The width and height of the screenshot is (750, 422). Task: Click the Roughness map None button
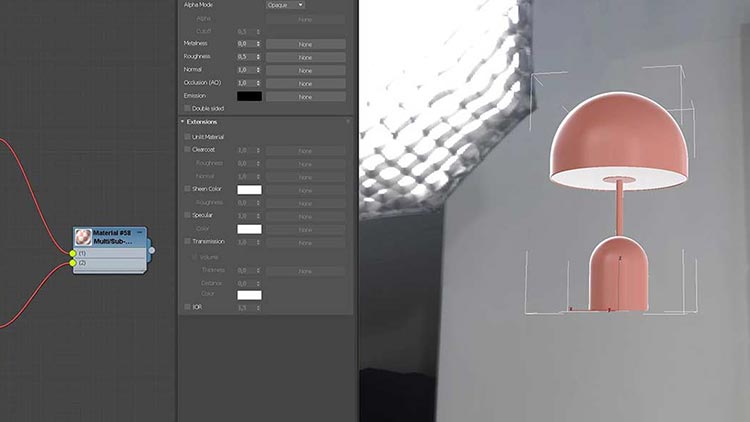pos(305,57)
